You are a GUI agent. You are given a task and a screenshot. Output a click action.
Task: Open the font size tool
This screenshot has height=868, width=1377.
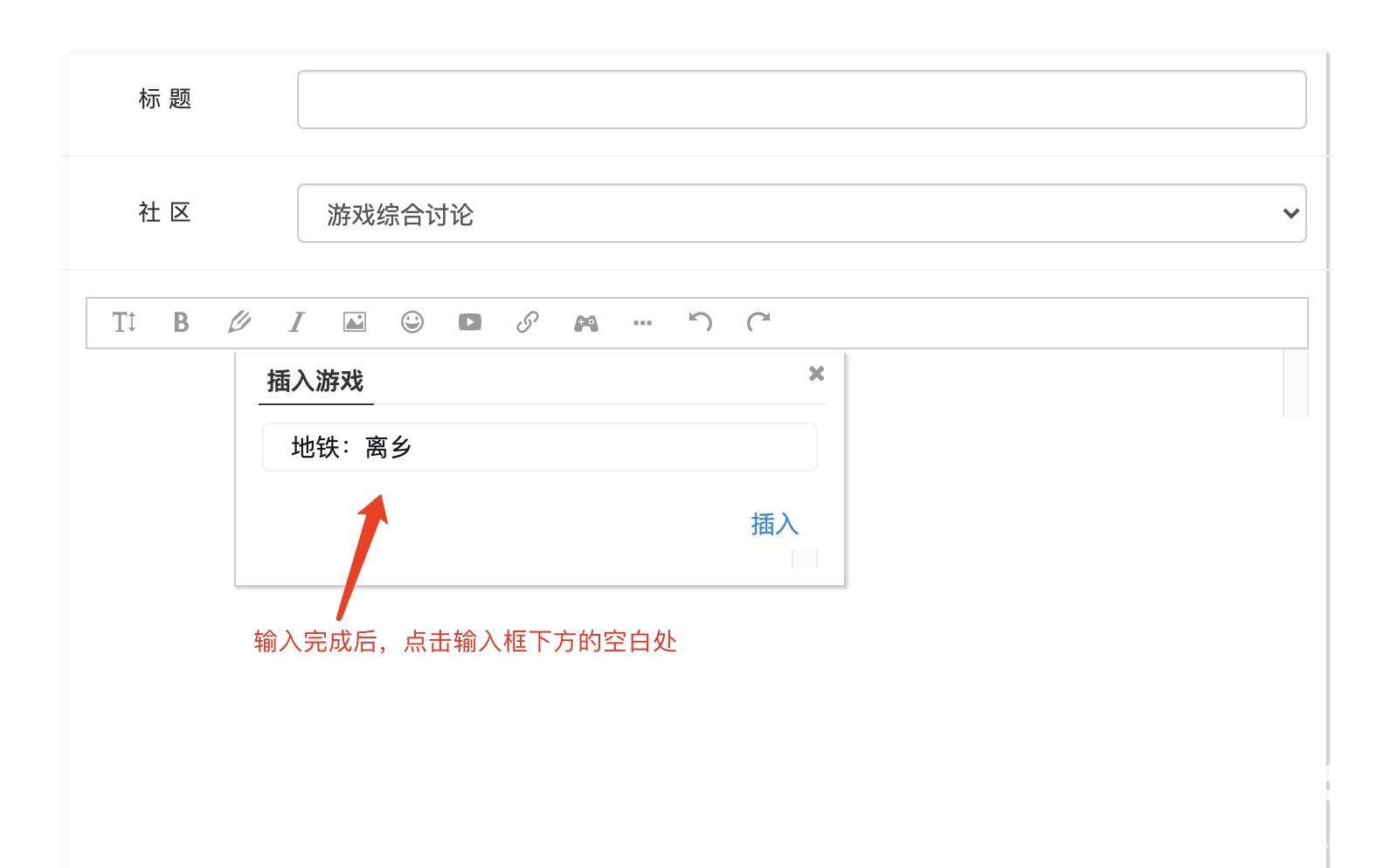(x=124, y=322)
